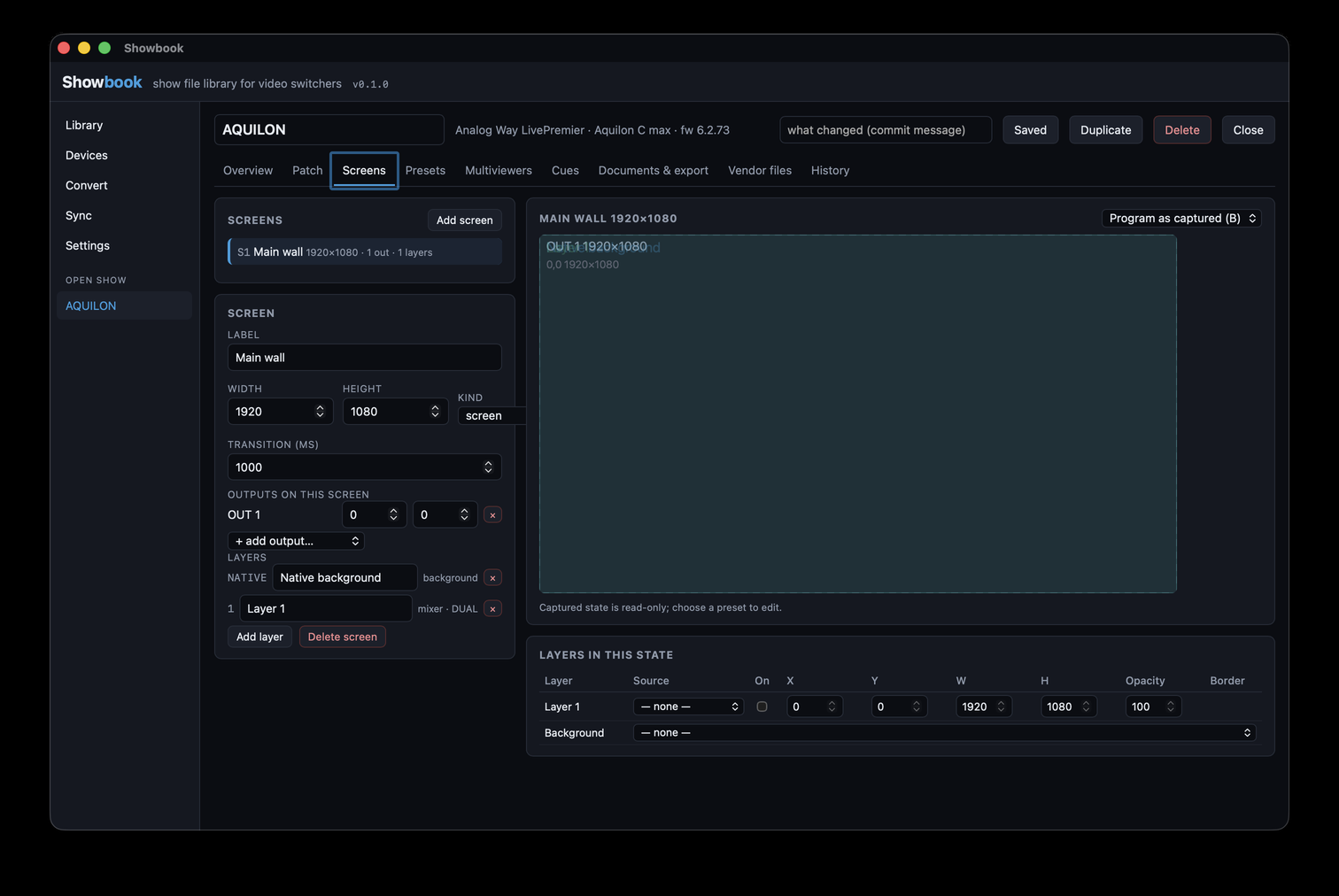Open Background source dropdown
The width and height of the screenshot is (1339, 896).
pos(945,732)
